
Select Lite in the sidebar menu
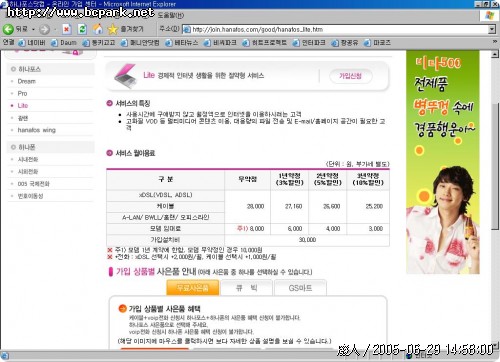pyautogui.click(x=23, y=106)
